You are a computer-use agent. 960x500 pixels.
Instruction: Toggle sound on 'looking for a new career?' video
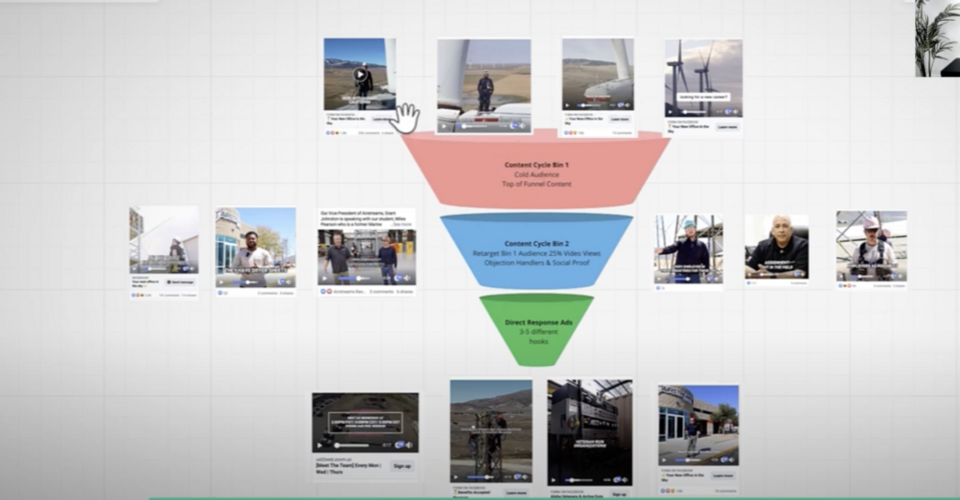coord(736,112)
